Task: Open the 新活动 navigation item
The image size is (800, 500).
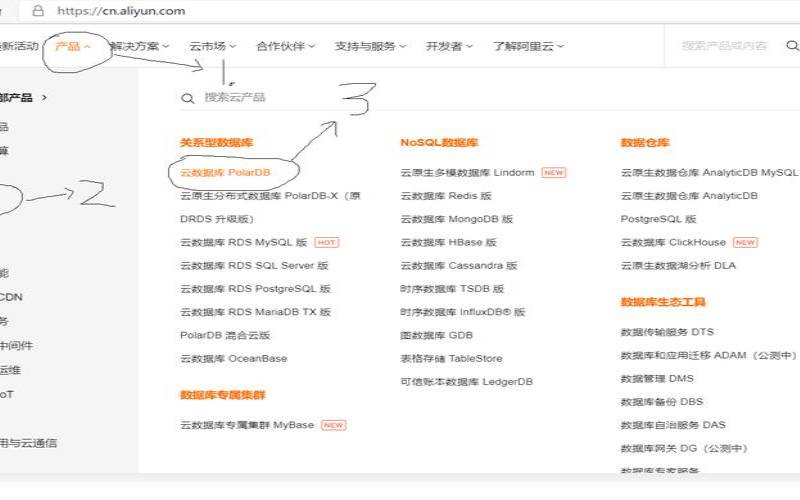Action: point(19,46)
